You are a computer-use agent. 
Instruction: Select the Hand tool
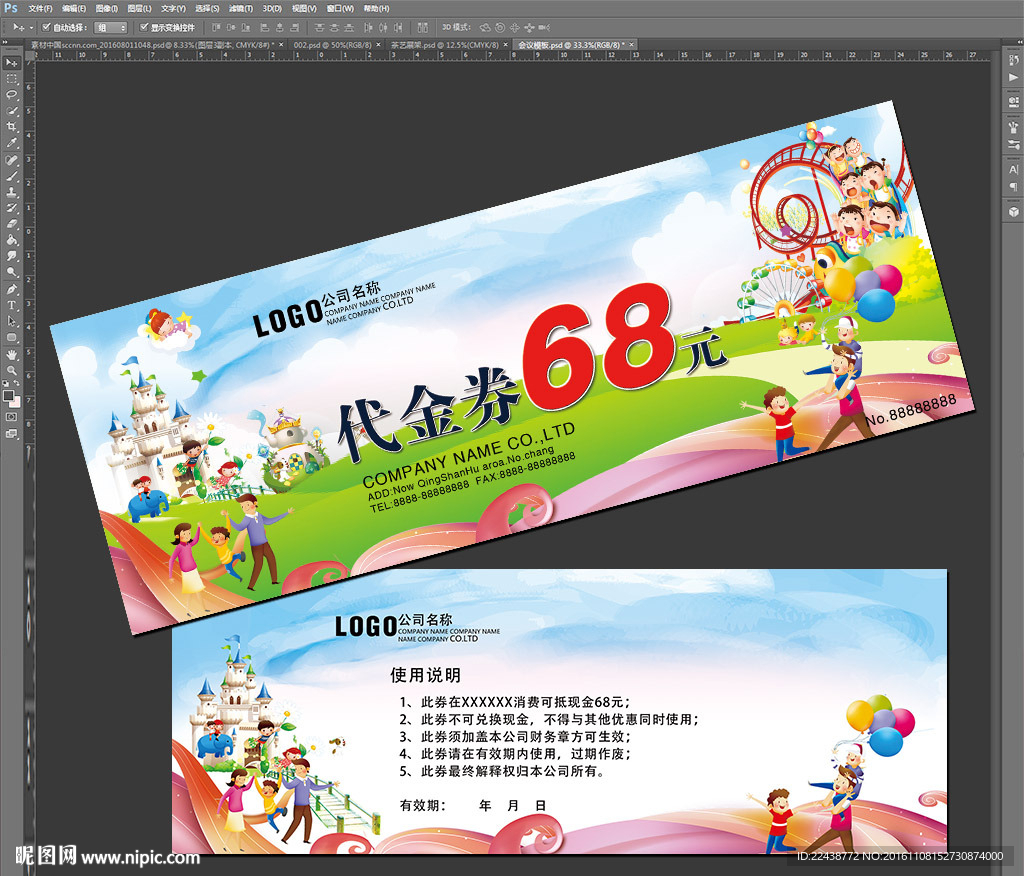click(x=12, y=354)
